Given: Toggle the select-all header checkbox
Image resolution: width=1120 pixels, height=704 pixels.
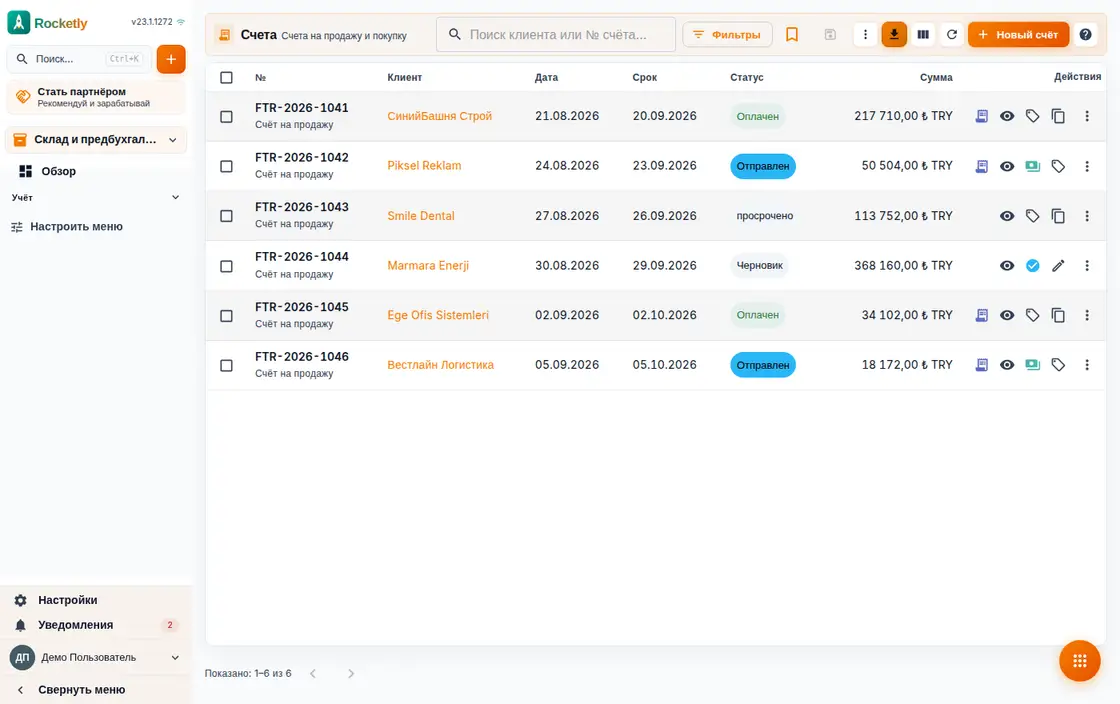Looking at the screenshot, I should click(x=226, y=77).
